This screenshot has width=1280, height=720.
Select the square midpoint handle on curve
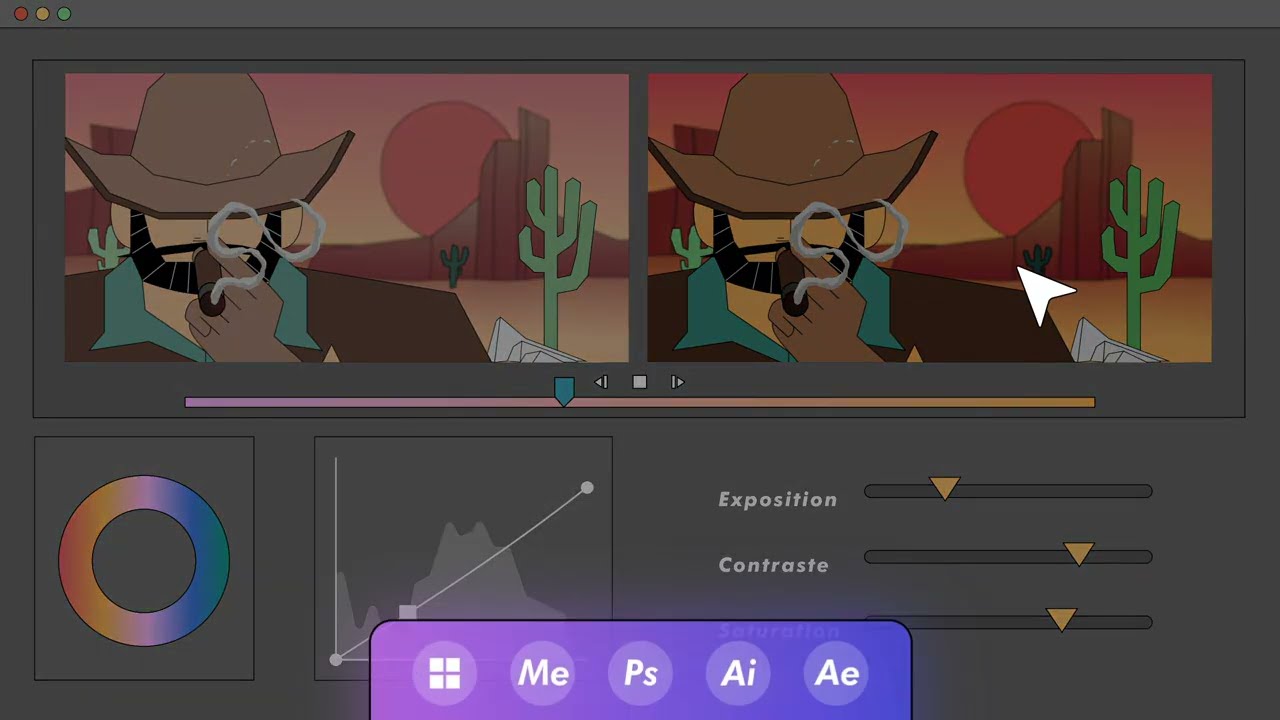(407, 612)
